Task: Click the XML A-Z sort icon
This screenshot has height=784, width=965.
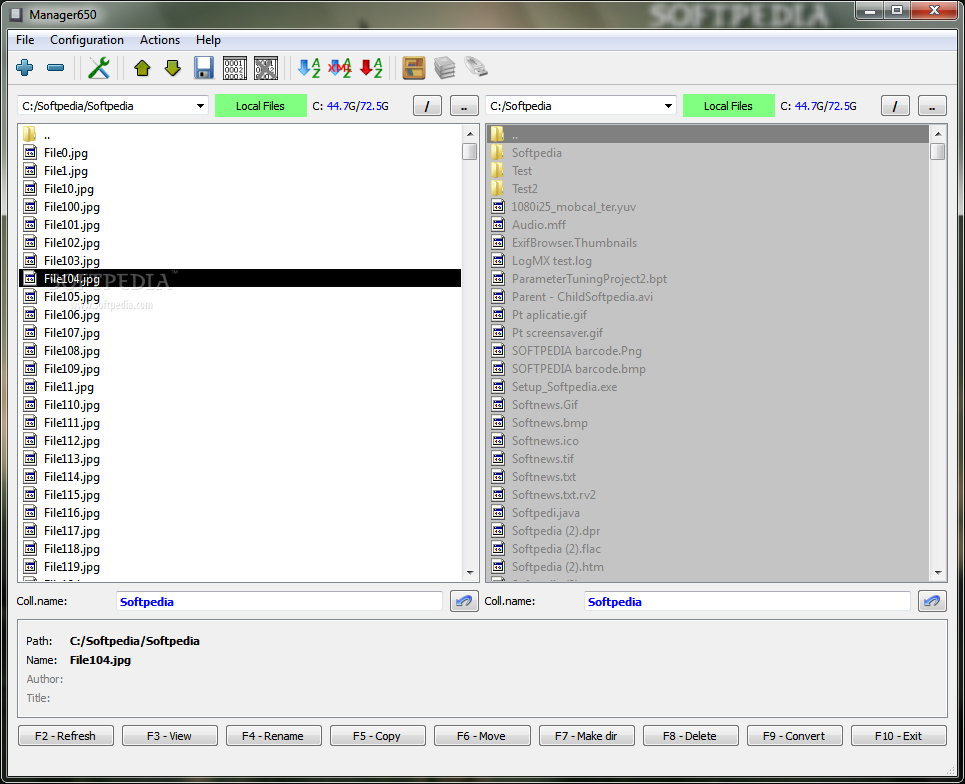Action: click(x=340, y=68)
